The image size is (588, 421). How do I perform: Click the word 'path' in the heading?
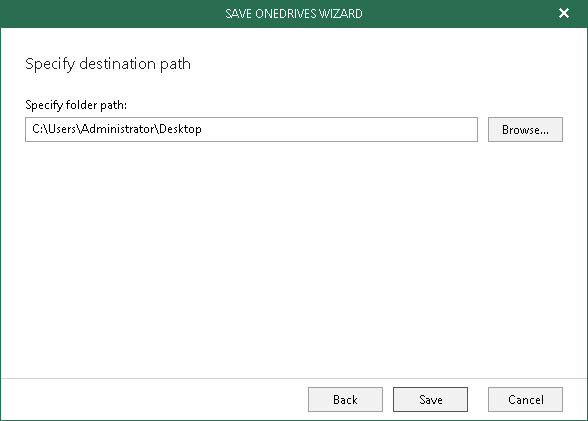176,64
